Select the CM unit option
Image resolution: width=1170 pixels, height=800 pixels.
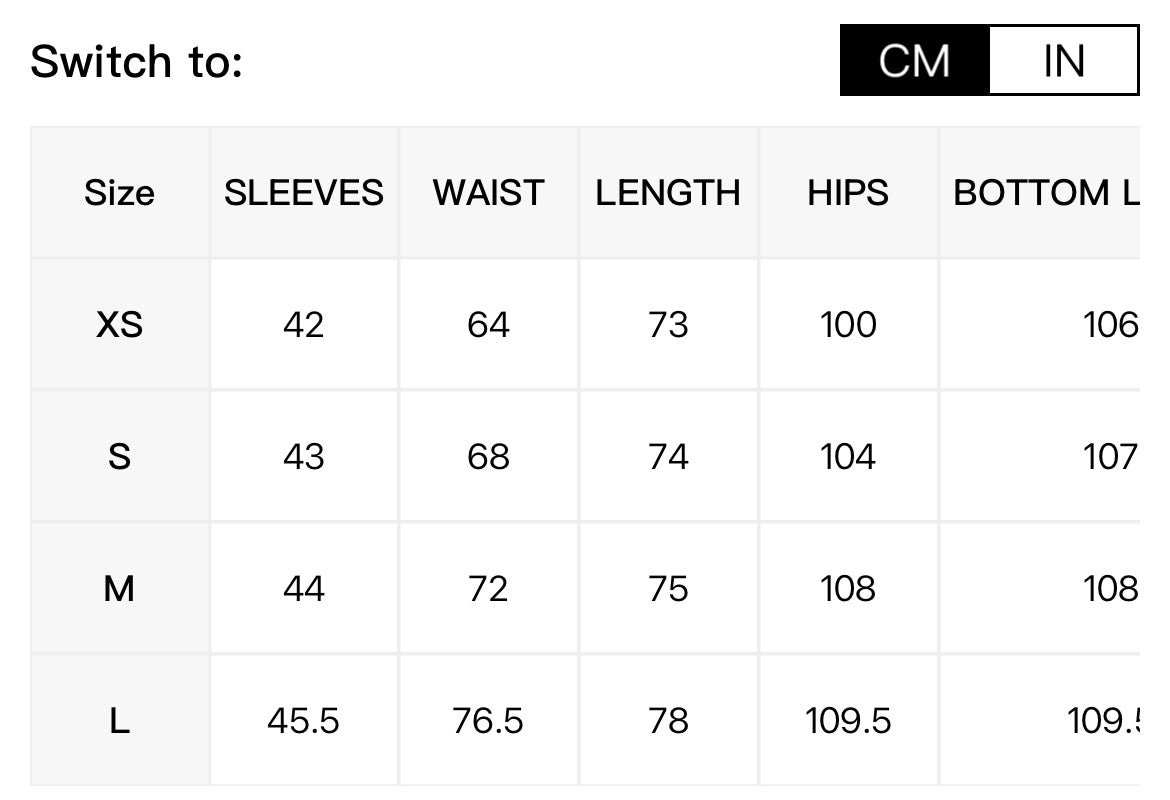(915, 60)
